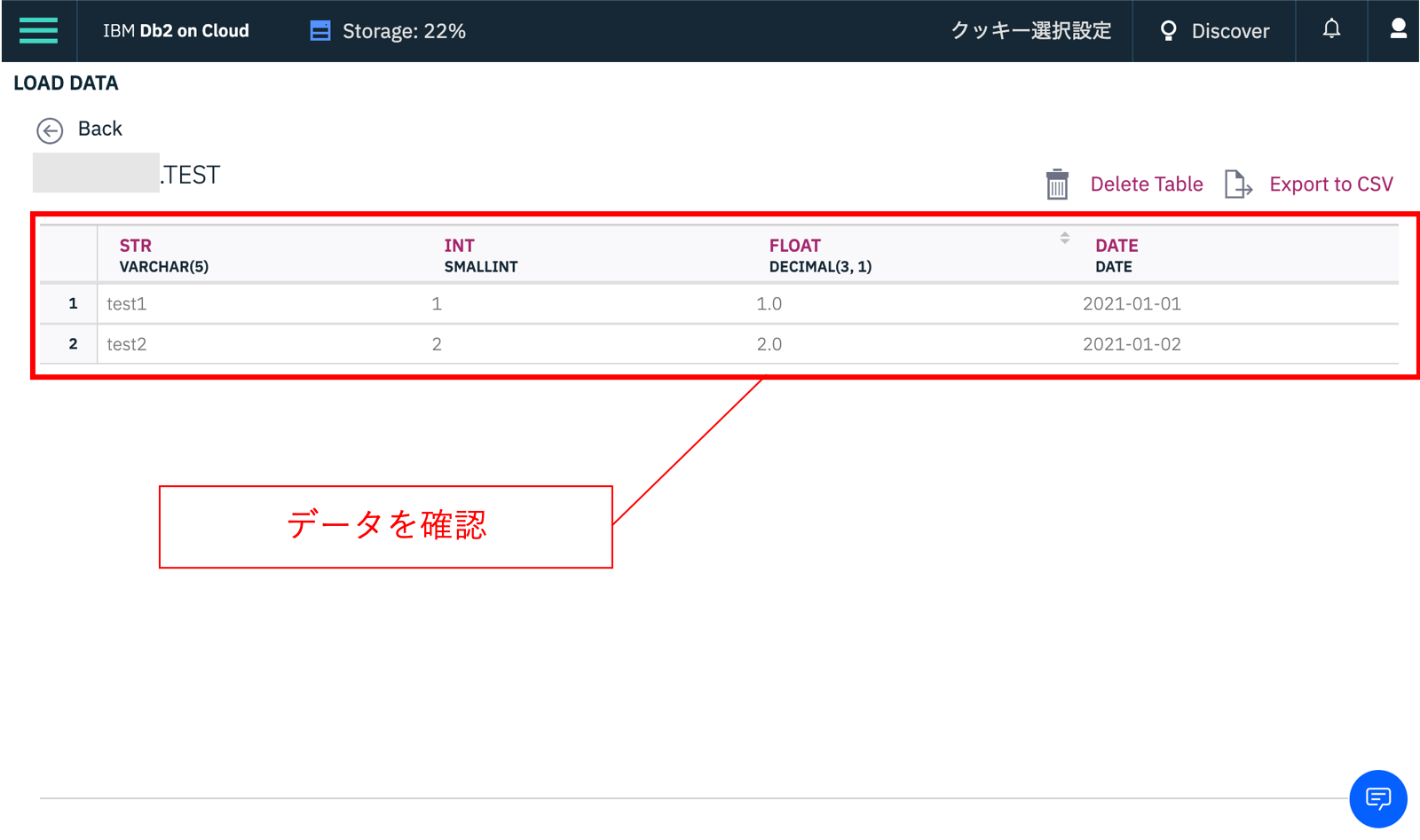Click the Storage: 22% indicator
Viewport: 1420px width, 840px height.
tap(402, 30)
